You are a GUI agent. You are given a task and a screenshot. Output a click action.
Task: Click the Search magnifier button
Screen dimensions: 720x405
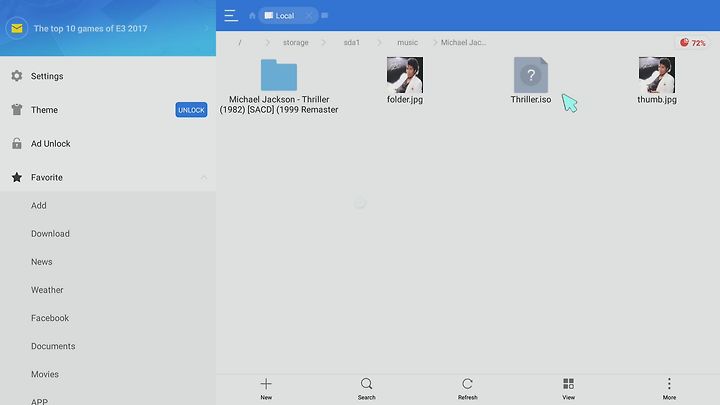click(366, 388)
